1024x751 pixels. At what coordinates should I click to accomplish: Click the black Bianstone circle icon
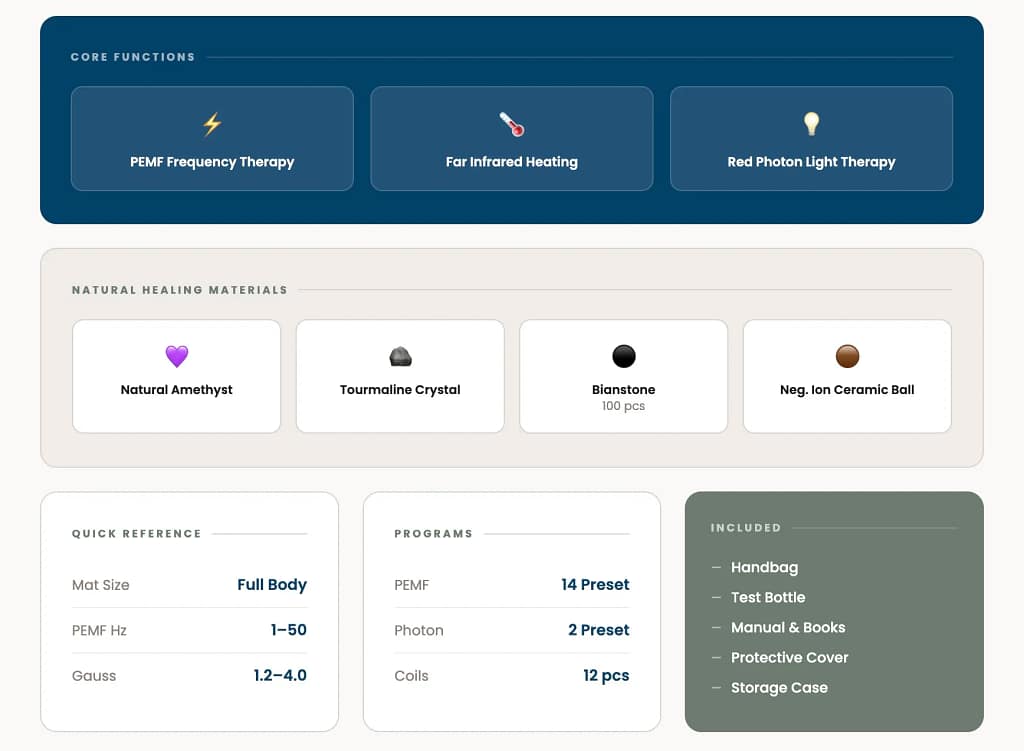624,356
